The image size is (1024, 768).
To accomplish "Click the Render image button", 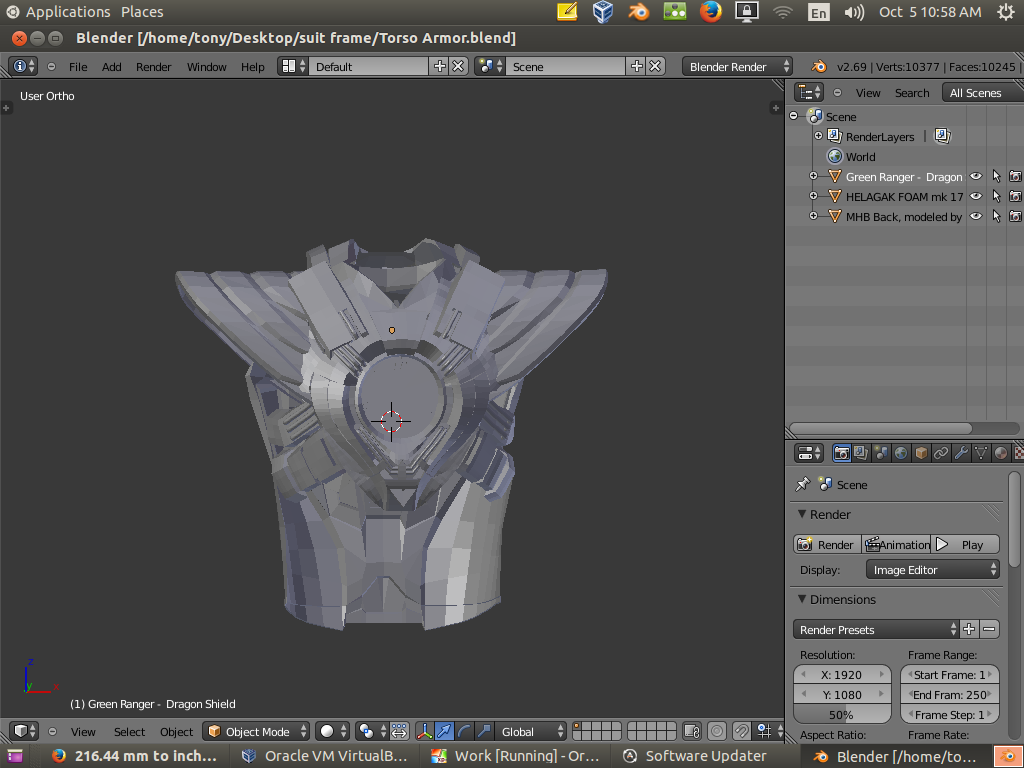I will (x=827, y=545).
